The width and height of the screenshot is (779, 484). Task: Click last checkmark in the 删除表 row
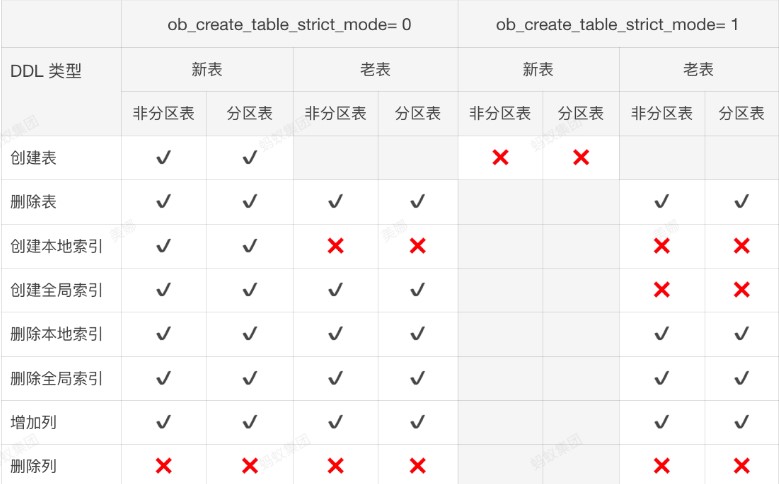(742, 201)
